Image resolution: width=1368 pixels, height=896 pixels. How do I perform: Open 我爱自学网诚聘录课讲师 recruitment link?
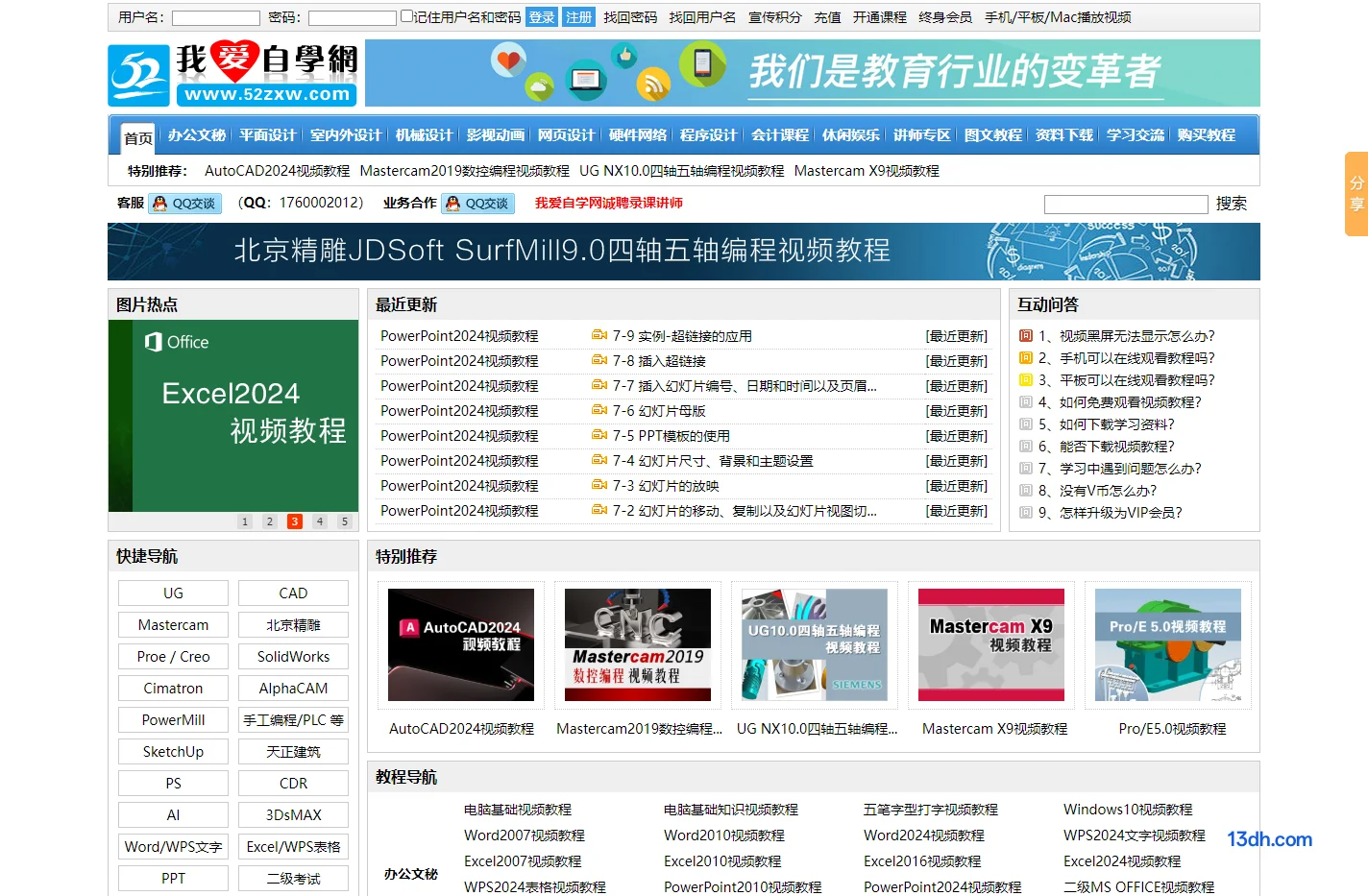(609, 204)
